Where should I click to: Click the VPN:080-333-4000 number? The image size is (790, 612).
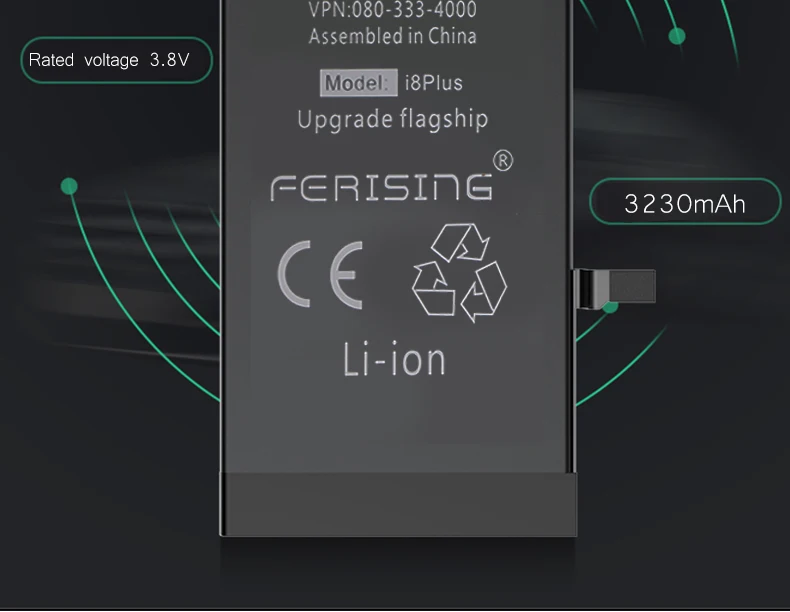[392, 10]
